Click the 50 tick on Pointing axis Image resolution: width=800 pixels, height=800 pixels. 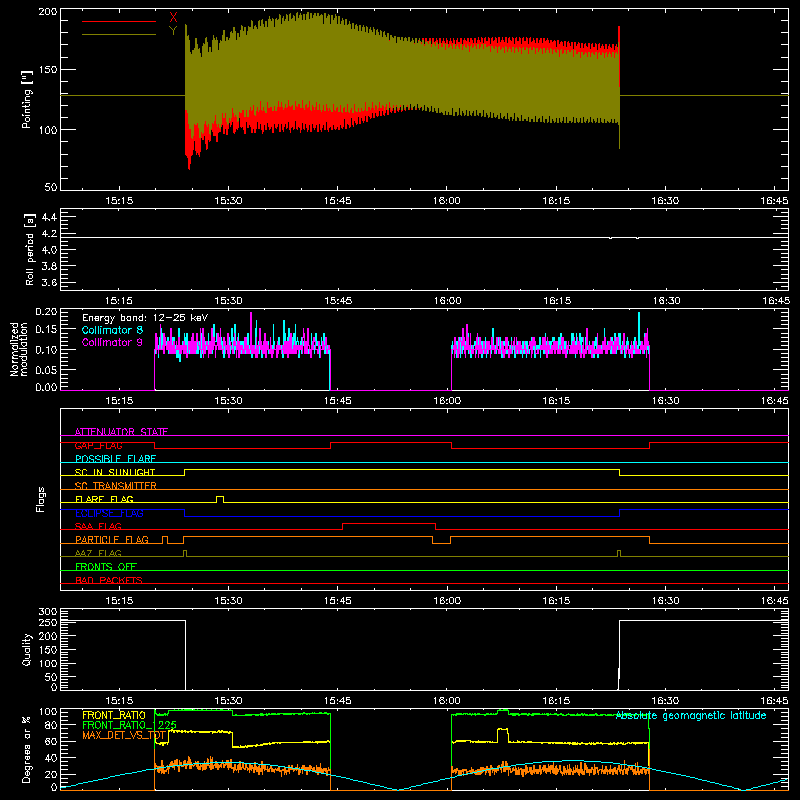(51, 187)
